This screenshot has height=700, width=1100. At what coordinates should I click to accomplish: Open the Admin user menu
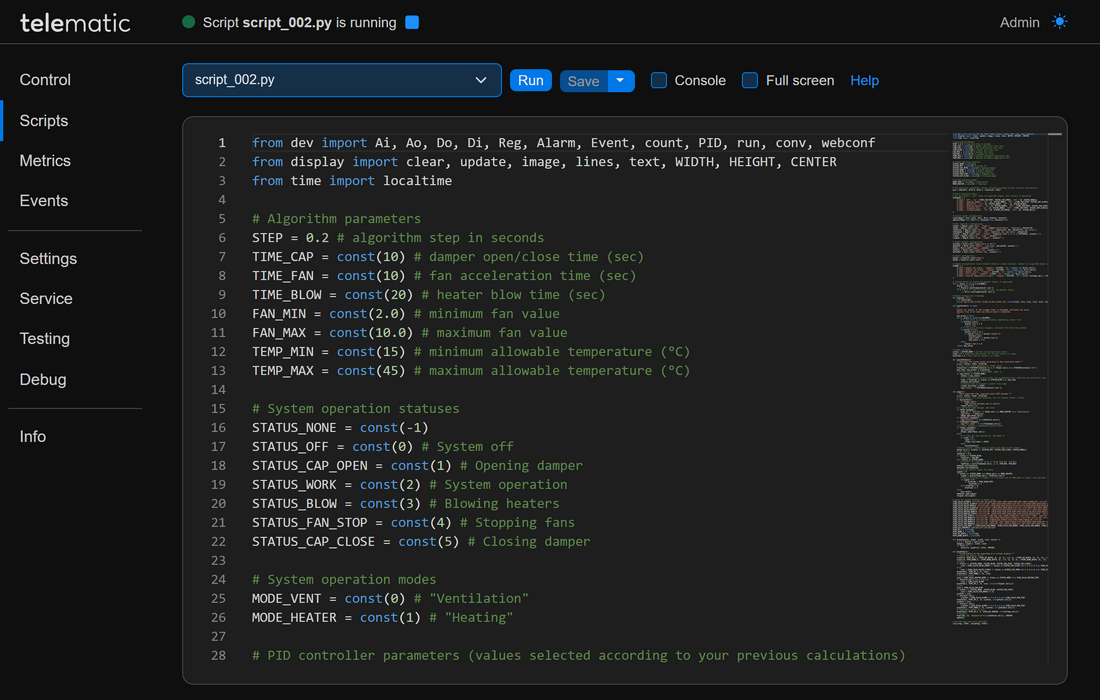pyautogui.click(x=1019, y=22)
